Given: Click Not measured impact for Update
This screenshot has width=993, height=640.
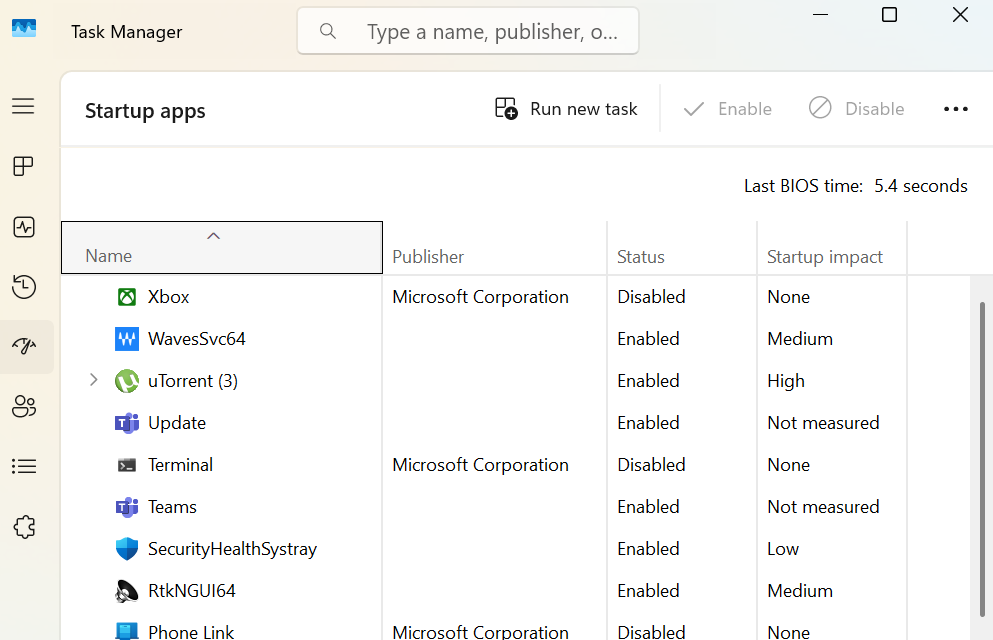Looking at the screenshot, I should tap(823, 423).
